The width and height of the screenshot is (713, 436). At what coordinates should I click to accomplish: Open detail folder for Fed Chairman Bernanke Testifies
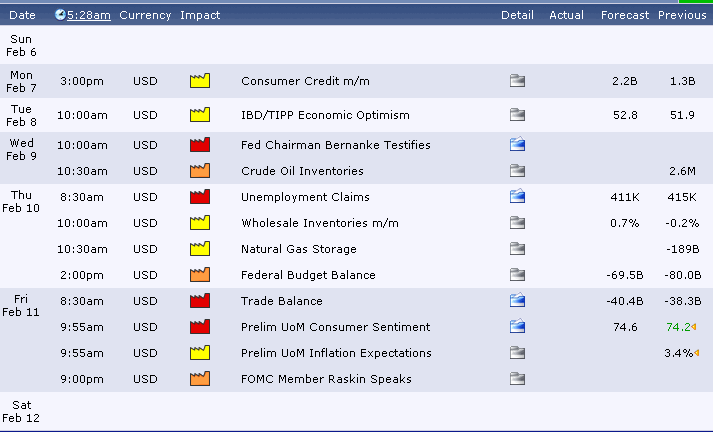pyautogui.click(x=517, y=145)
